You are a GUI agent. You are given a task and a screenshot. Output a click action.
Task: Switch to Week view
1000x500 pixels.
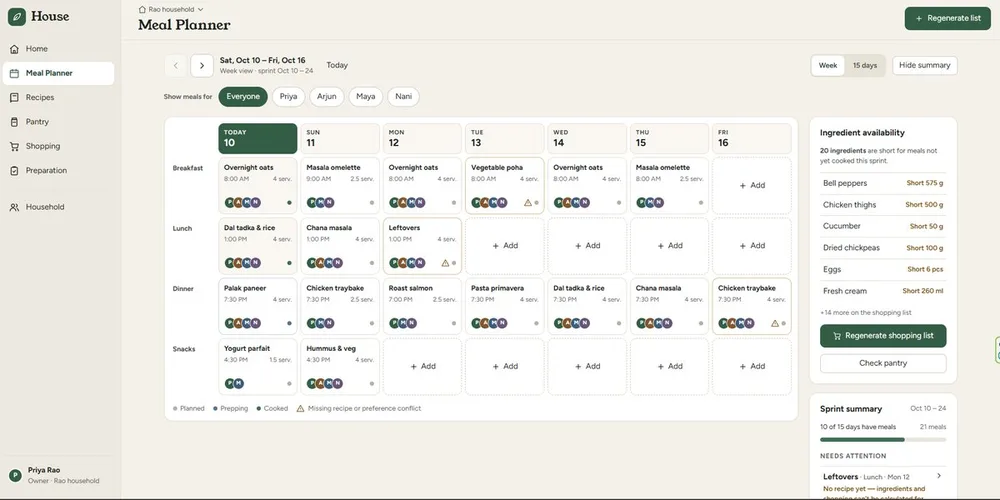coord(828,66)
